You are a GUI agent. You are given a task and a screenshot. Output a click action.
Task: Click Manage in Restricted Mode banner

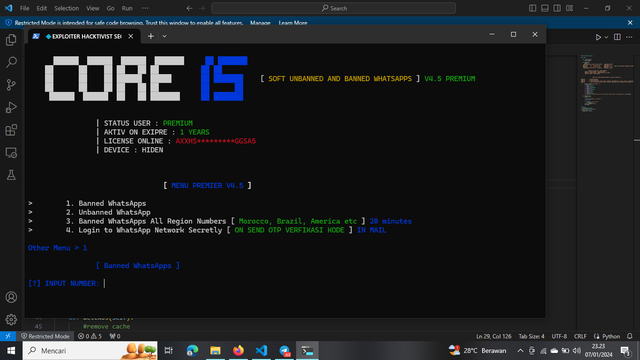pos(260,23)
